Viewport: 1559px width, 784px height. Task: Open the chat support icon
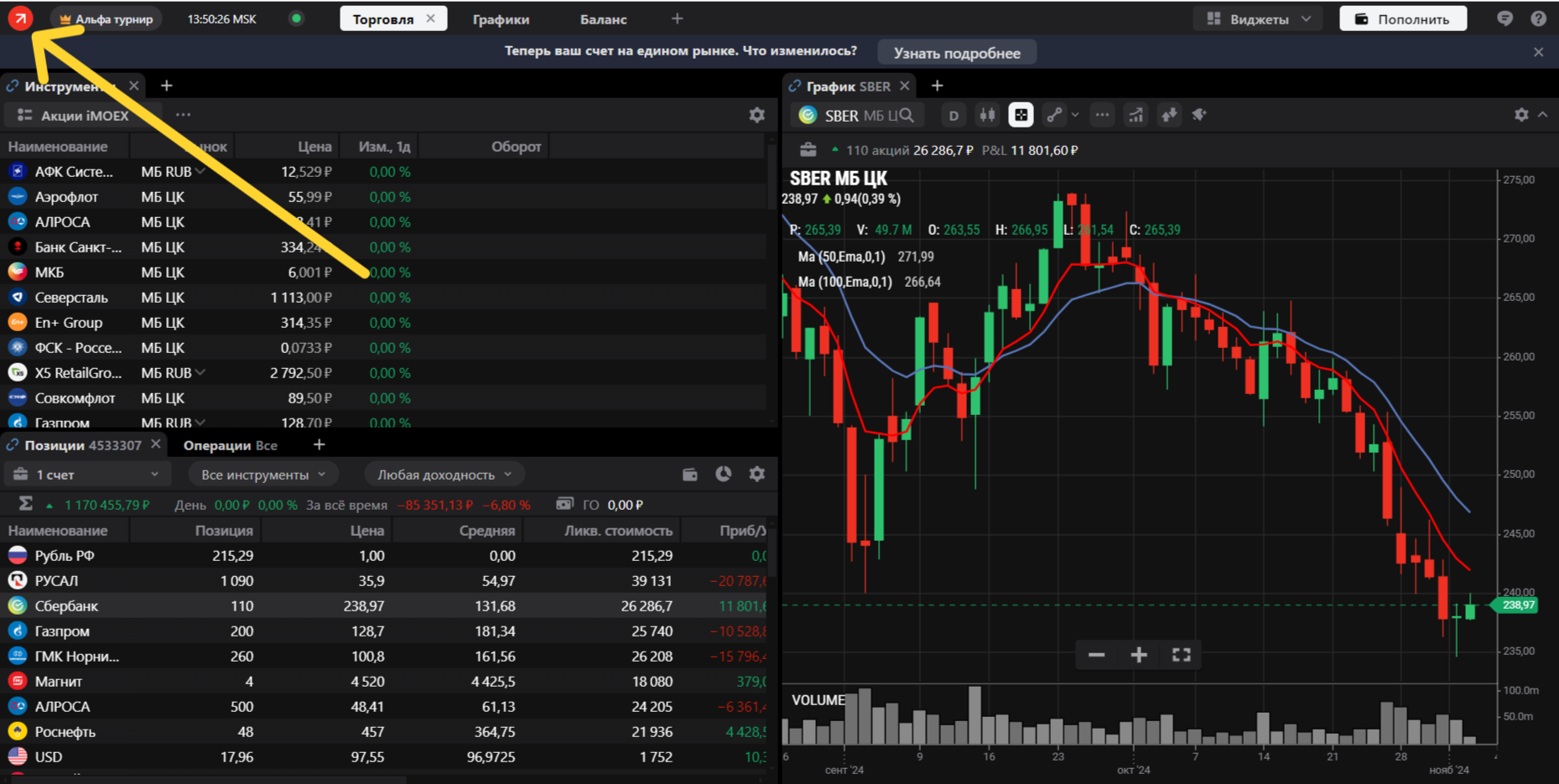(x=1504, y=18)
